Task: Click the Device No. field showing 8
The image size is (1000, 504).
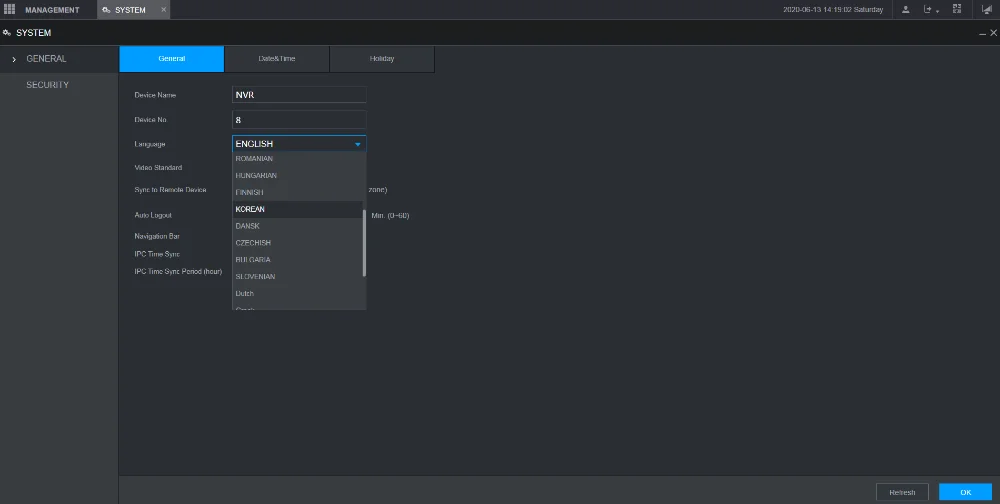Action: 299,120
